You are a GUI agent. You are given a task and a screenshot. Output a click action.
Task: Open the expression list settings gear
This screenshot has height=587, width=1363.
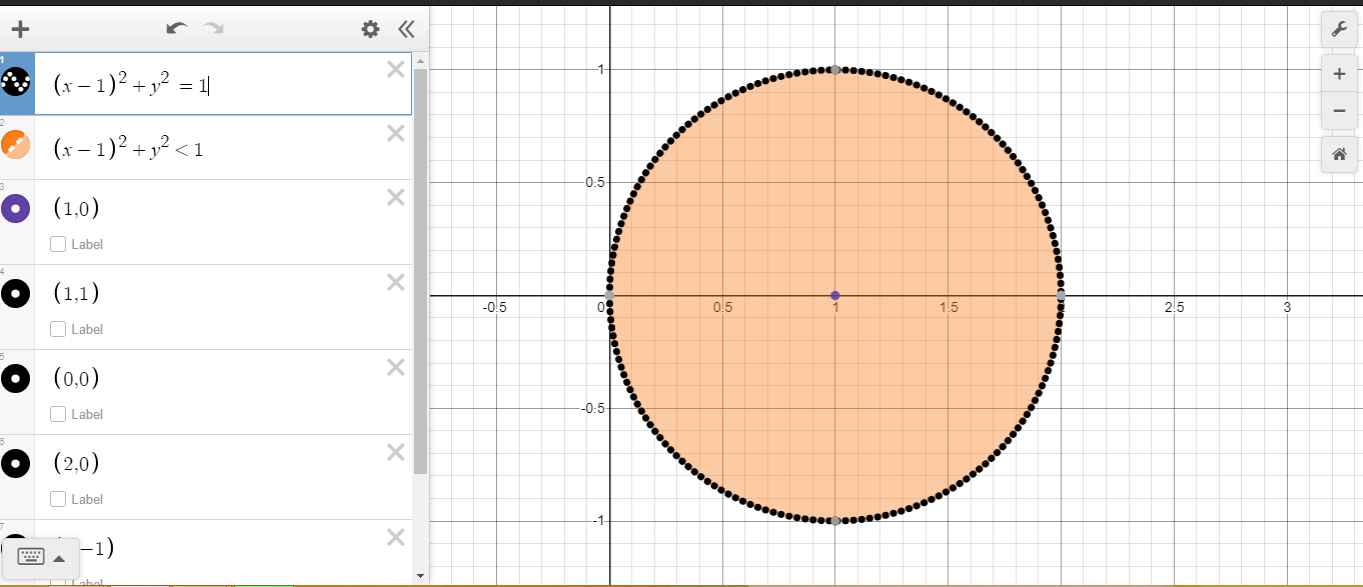pos(370,29)
